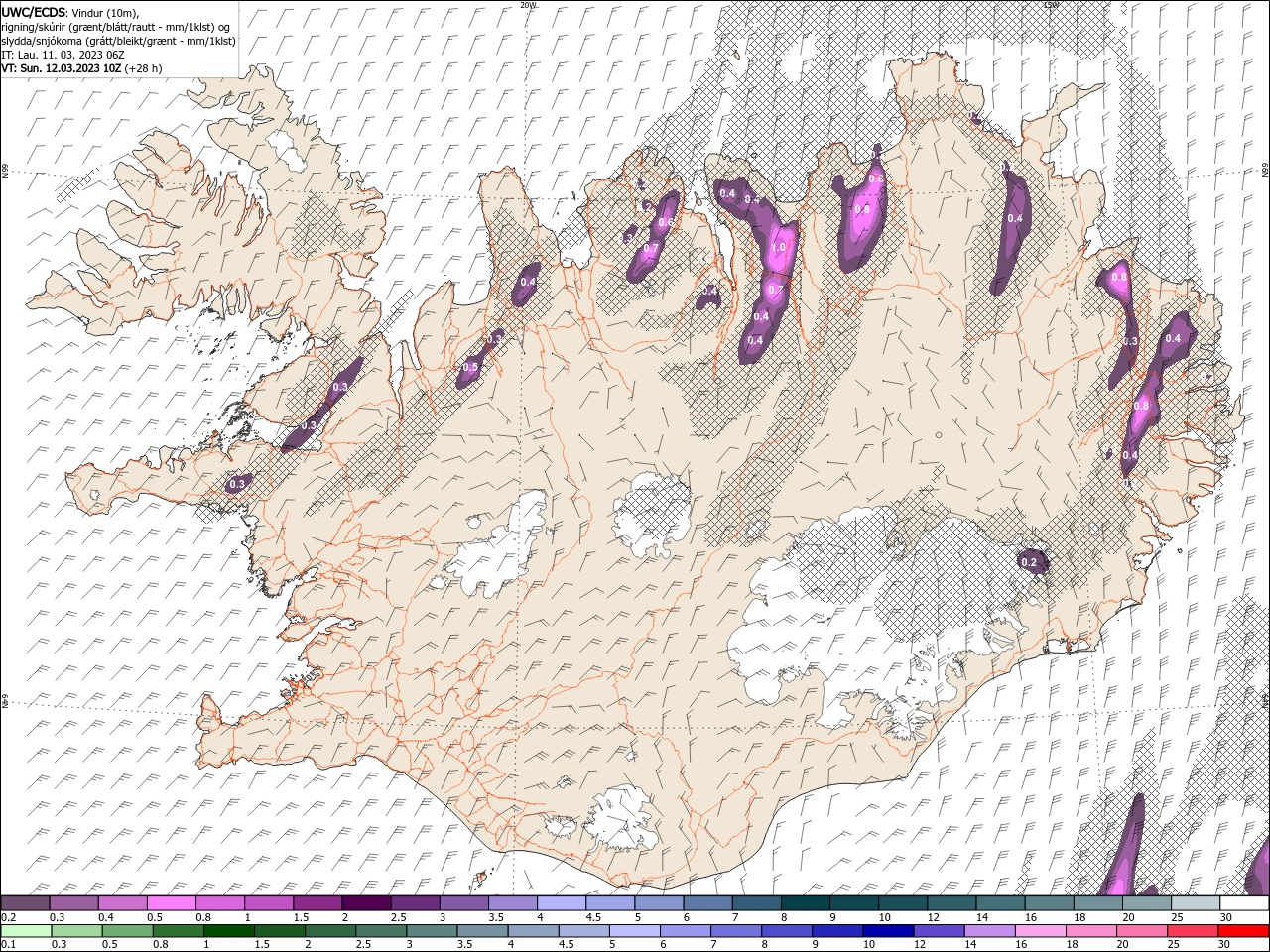The width and height of the screenshot is (1270, 952).
Task: Click the '0.2' tick label under upper legend
Action: [x=8, y=917]
